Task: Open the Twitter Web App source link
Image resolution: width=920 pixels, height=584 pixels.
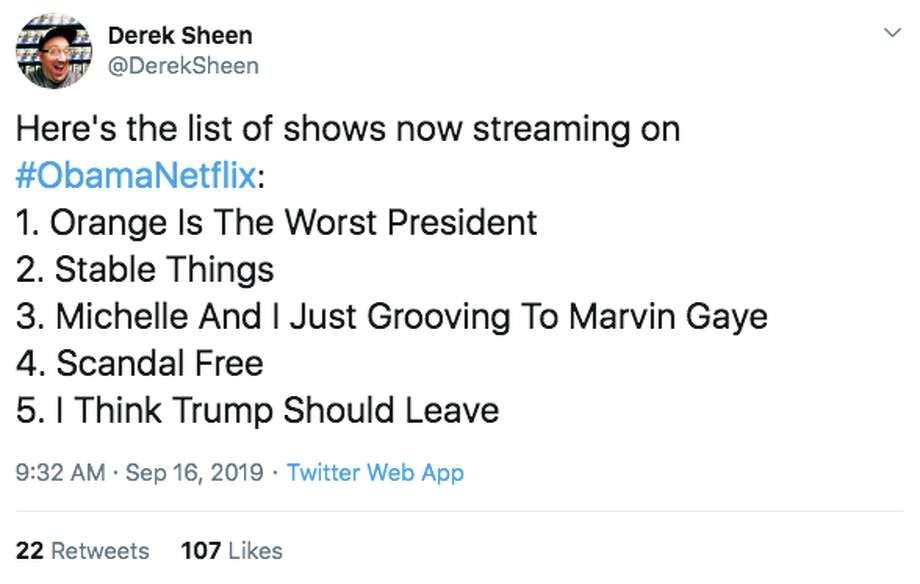Action: pyautogui.click(x=375, y=472)
